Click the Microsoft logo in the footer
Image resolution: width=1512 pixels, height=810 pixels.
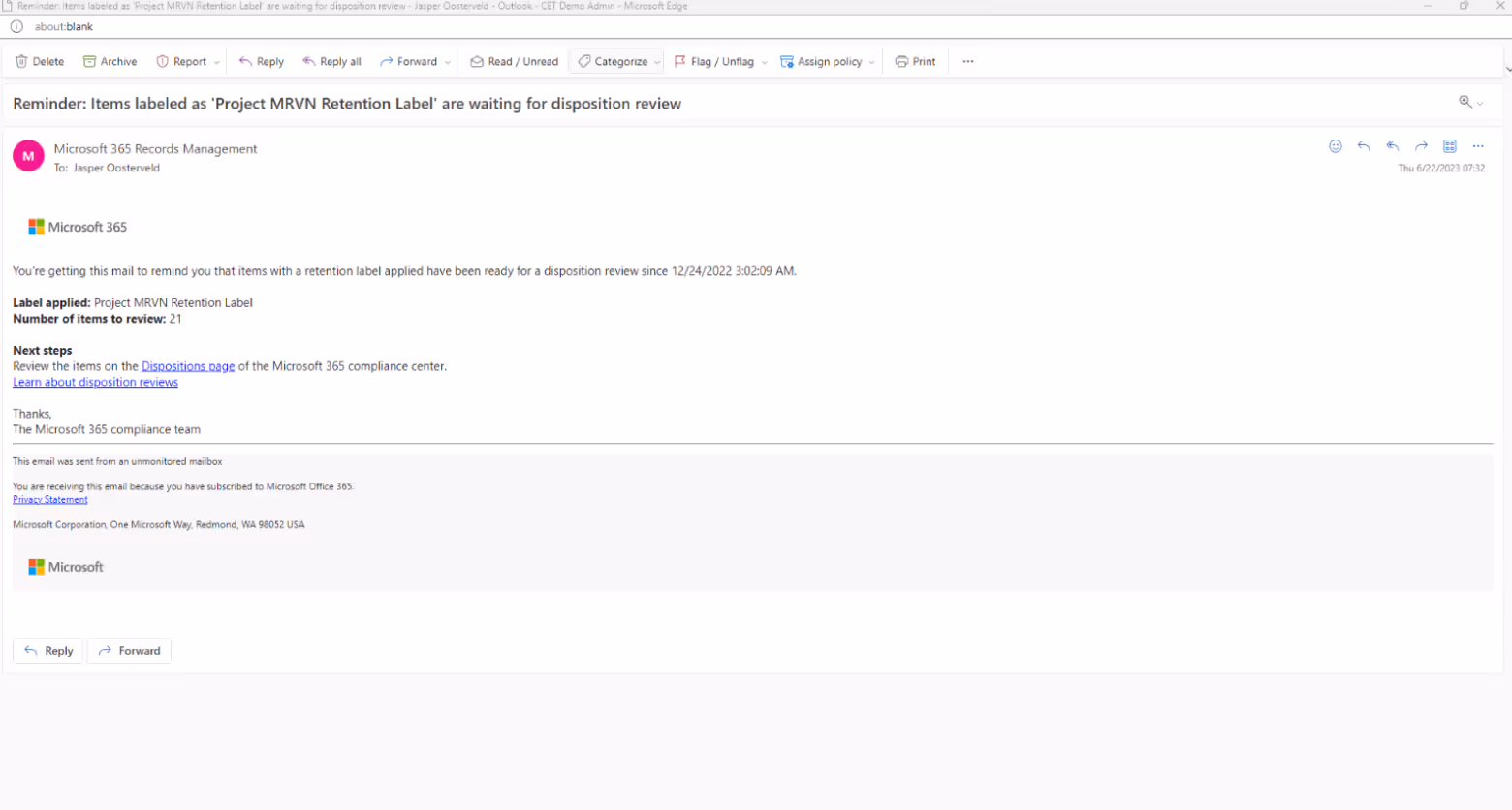(x=66, y=567)
